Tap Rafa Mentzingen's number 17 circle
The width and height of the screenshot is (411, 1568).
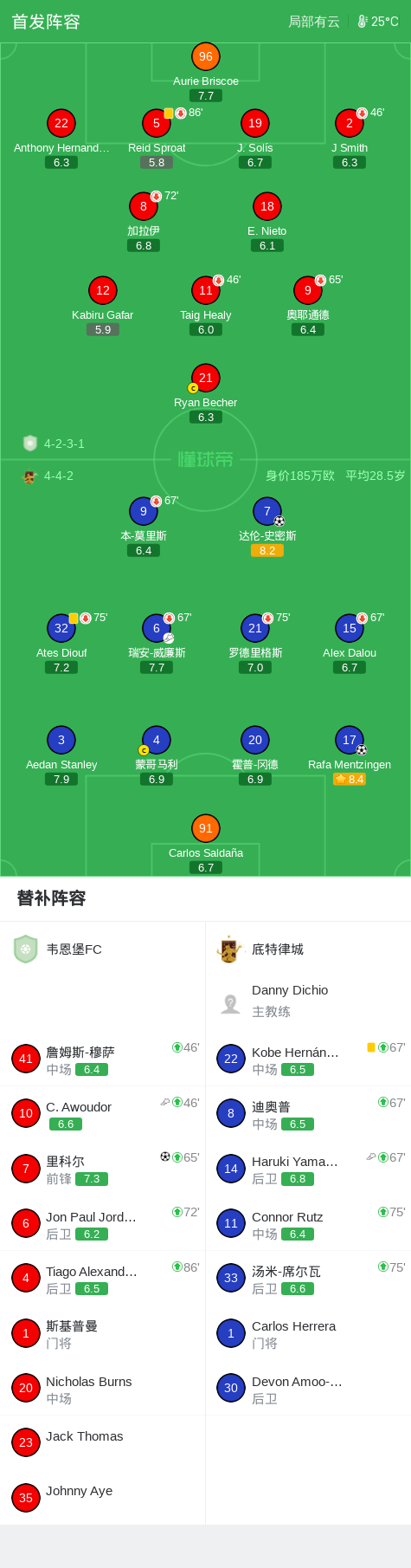point(350,740)
